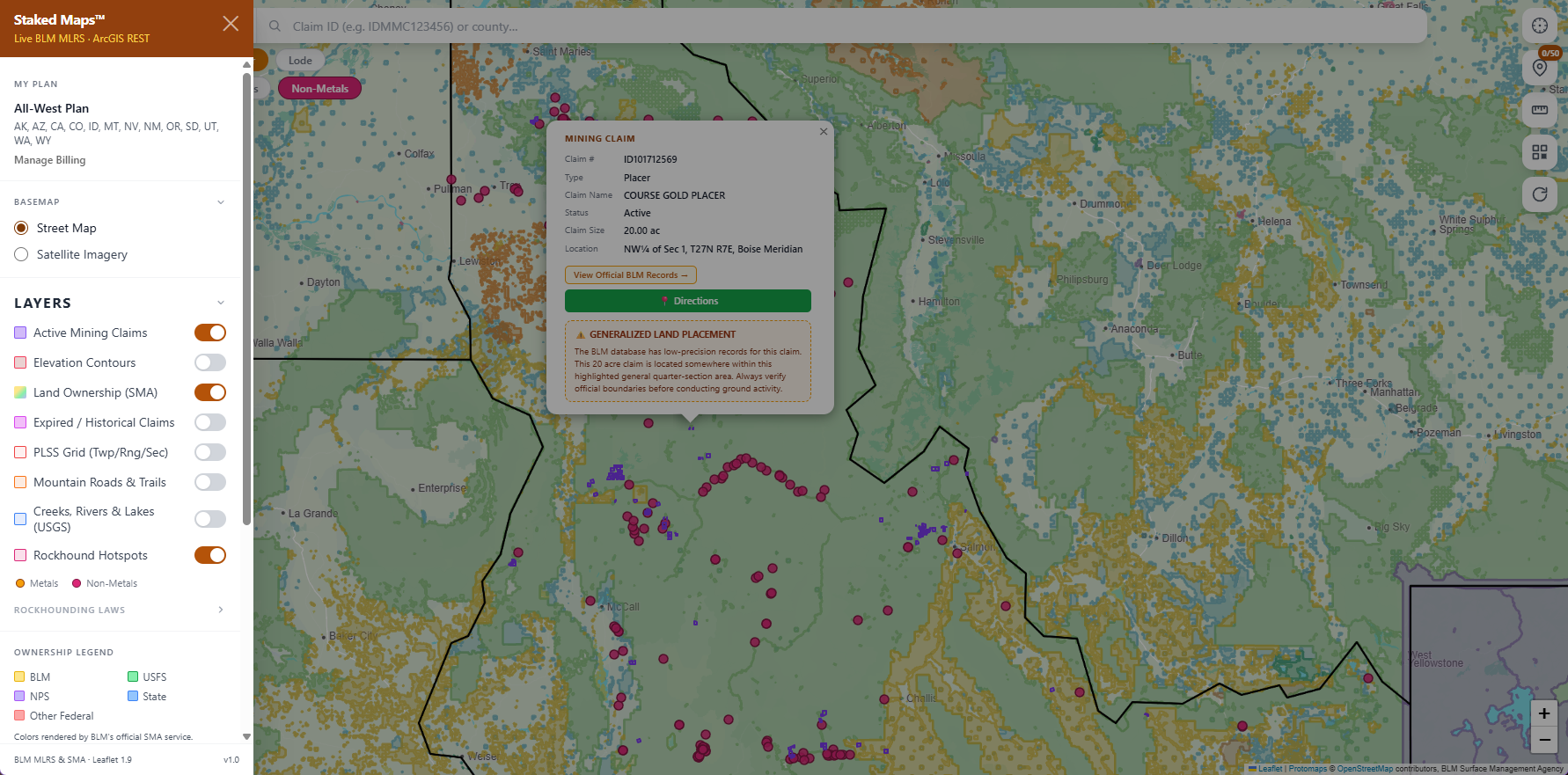The image size is (1568, 775).
Task: Click the State blue ownership swatch
Action: point(133,696)
